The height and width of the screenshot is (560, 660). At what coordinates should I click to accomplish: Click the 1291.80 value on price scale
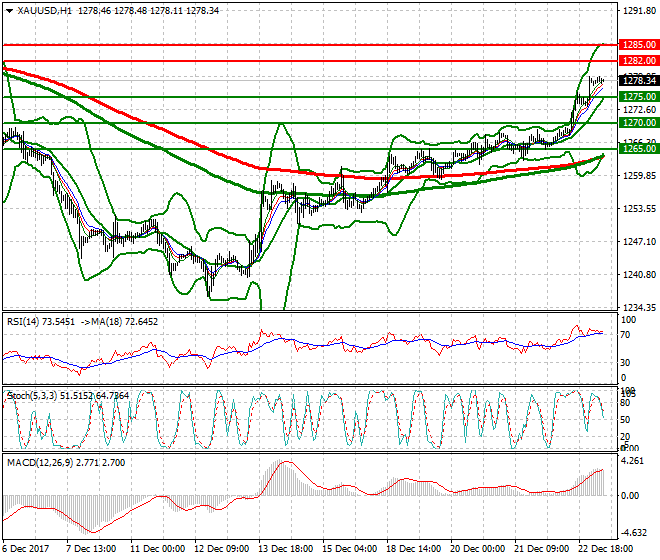click(637, 12)
